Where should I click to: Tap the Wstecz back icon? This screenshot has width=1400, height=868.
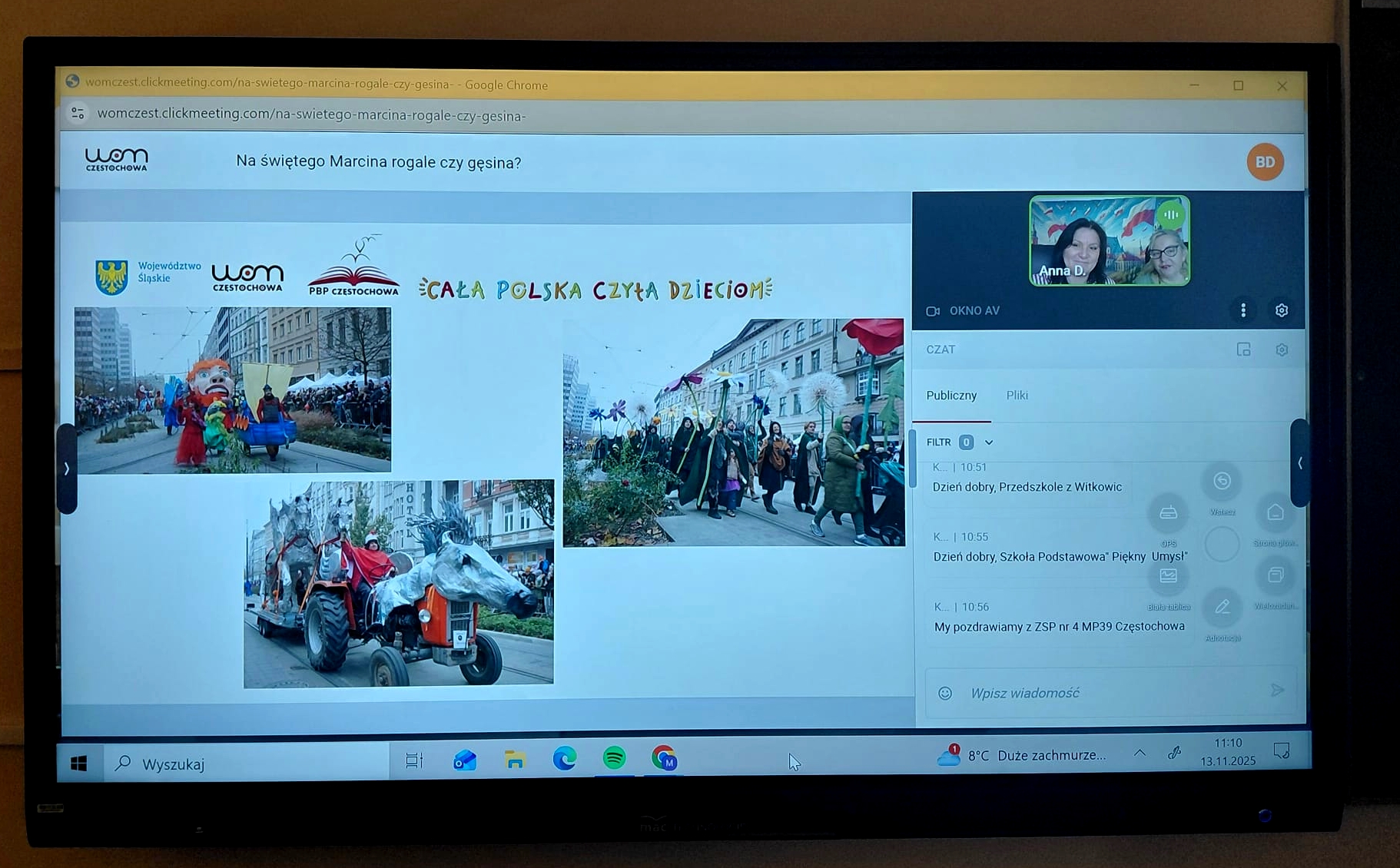tap(1222, 482)
